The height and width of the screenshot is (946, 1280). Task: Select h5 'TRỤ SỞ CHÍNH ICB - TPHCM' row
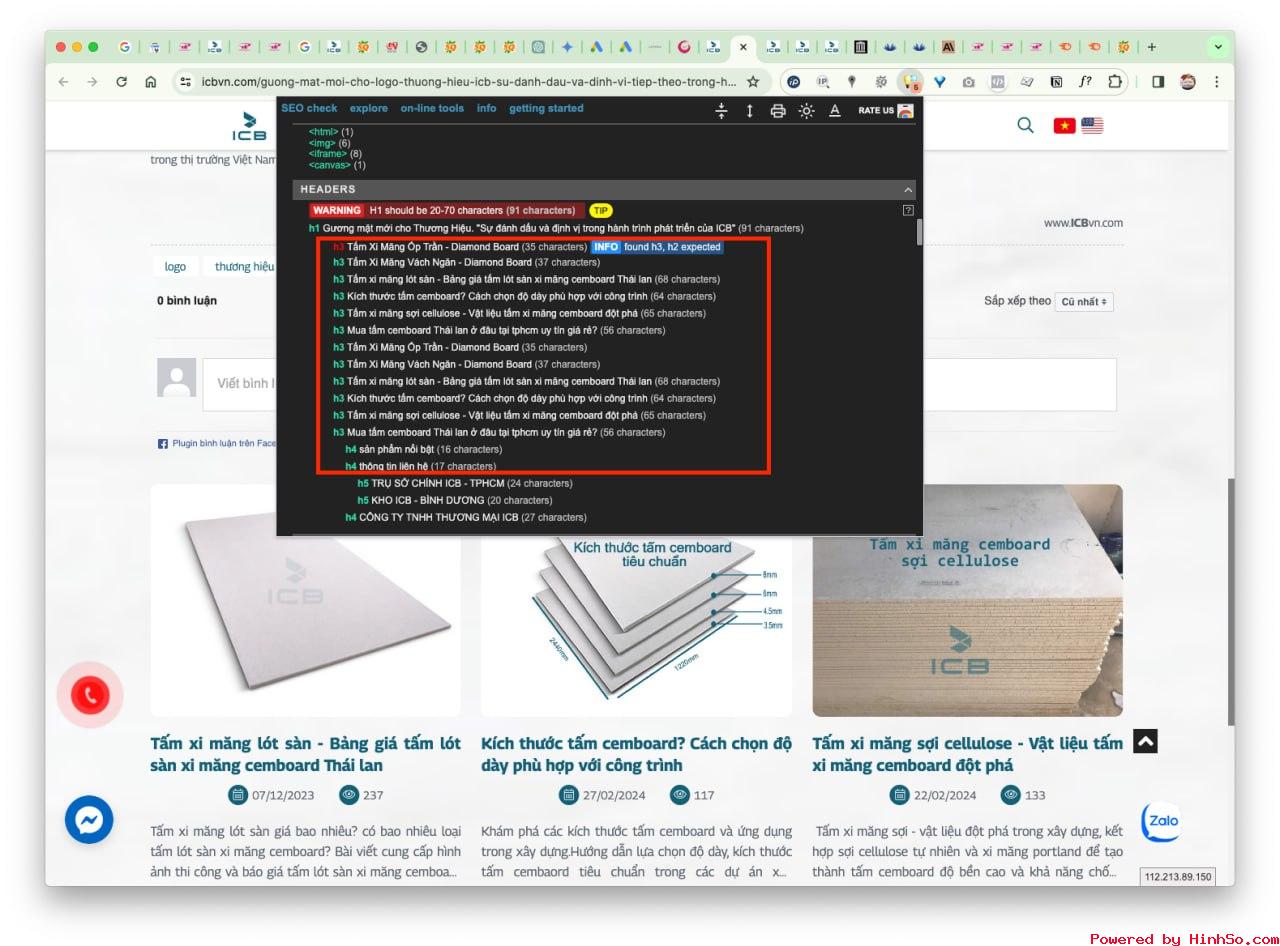click(465, 483)
